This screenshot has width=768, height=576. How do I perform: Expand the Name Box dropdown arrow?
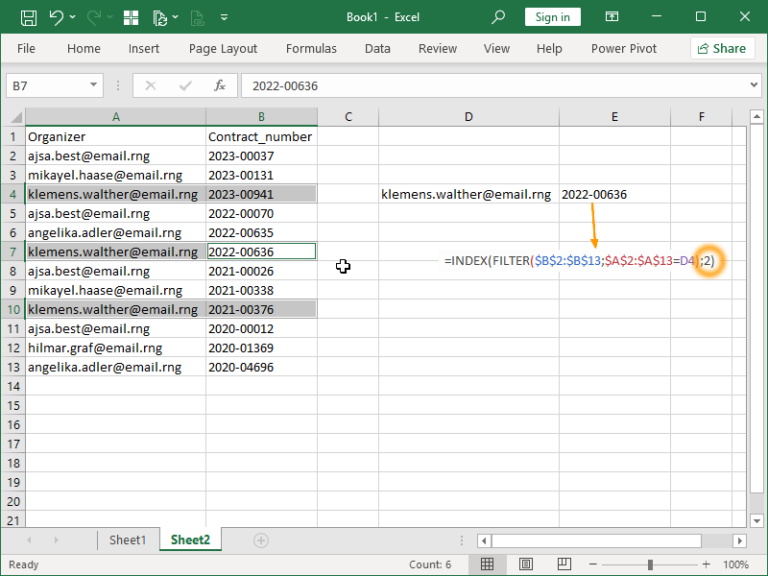click(94, 85)
